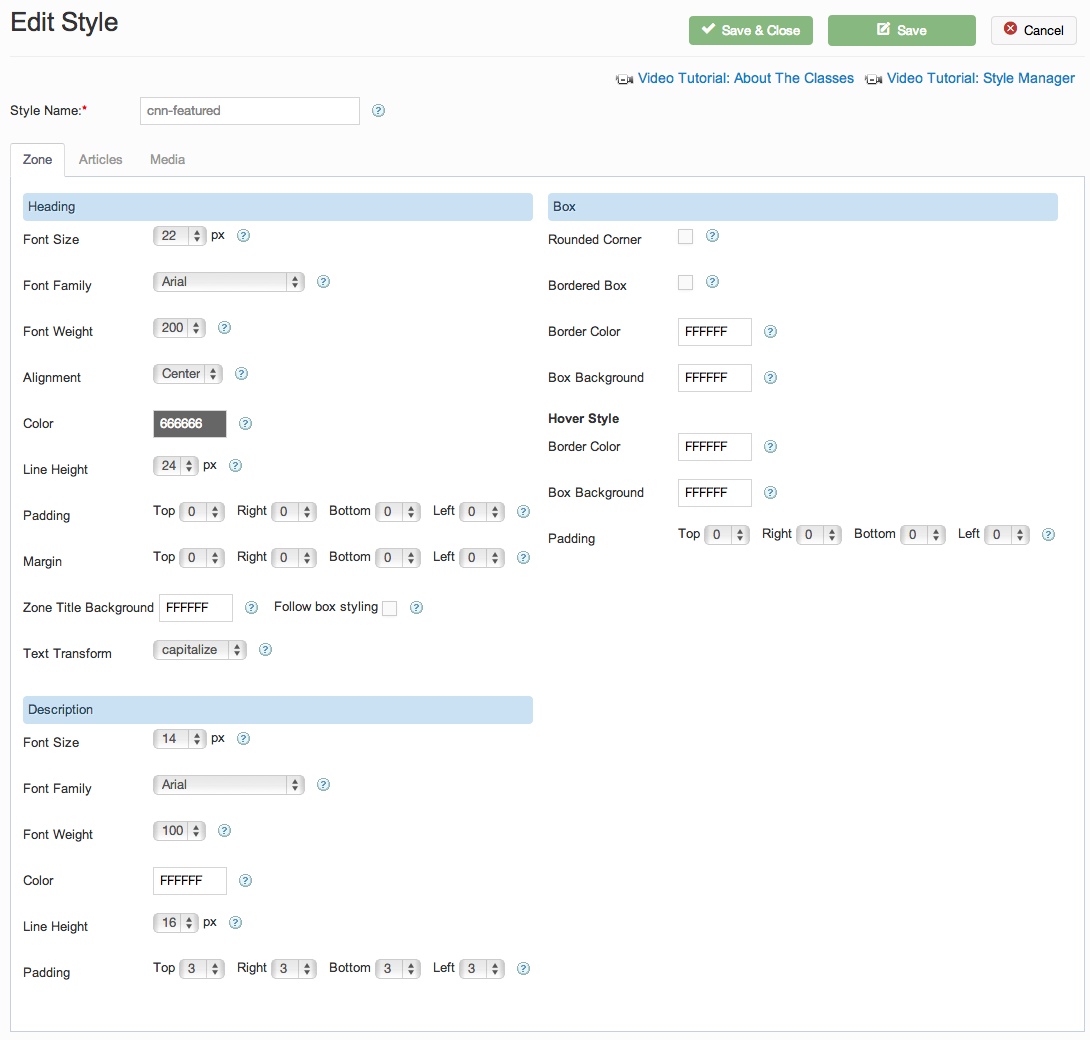Open Description Font Family dropdown
The image size is (1090, 1040).
coord(229,784)
